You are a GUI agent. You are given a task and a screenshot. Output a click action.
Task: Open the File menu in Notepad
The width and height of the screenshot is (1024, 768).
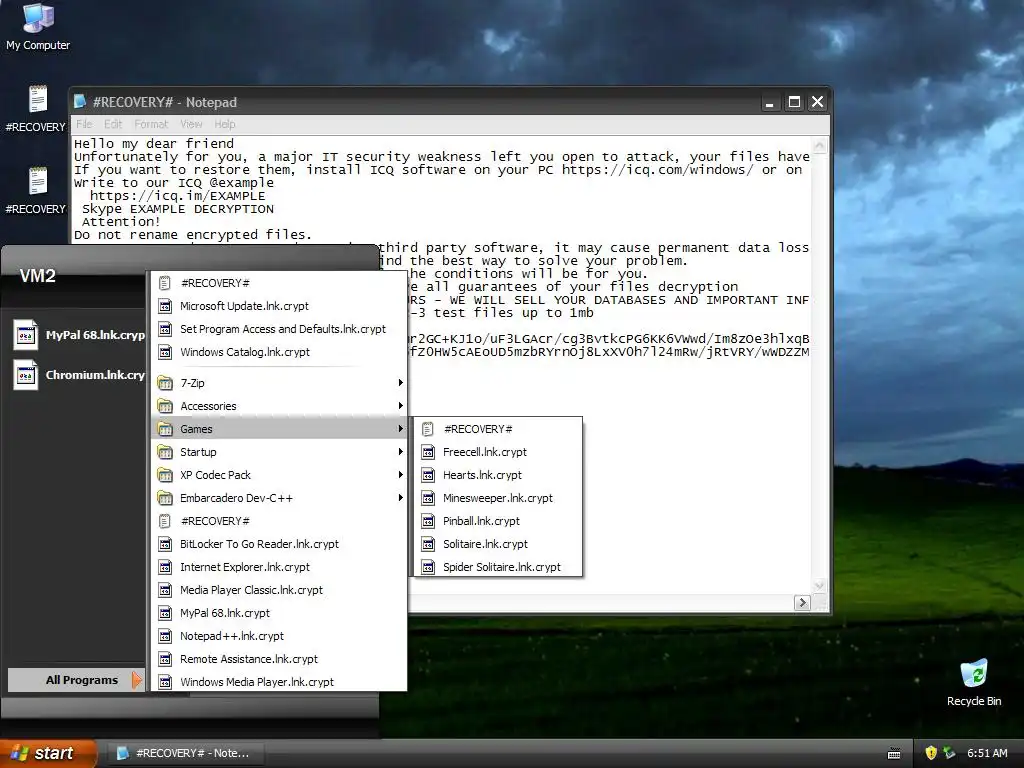pos(84,124)
